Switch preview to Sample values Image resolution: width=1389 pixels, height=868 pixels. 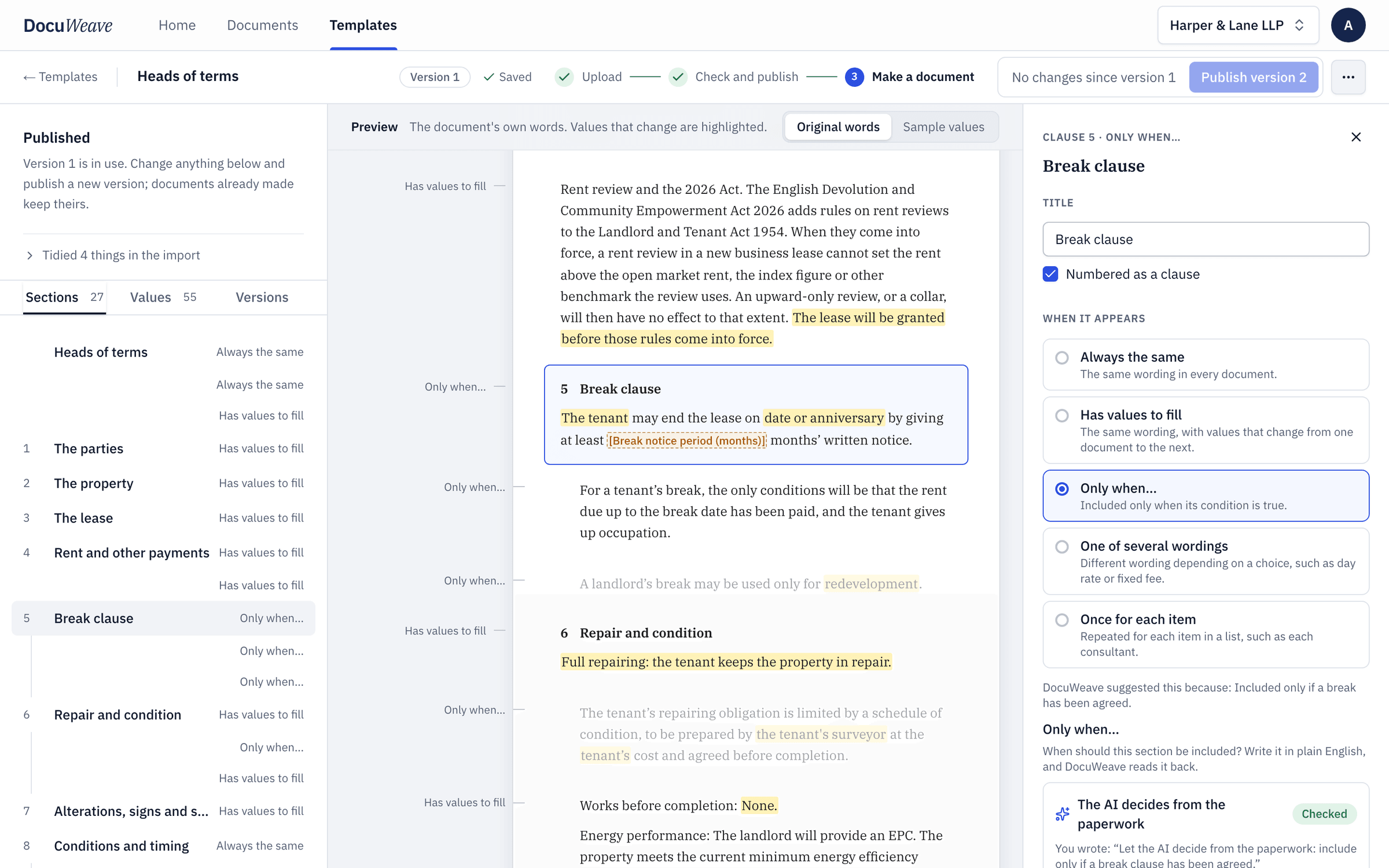943,127
